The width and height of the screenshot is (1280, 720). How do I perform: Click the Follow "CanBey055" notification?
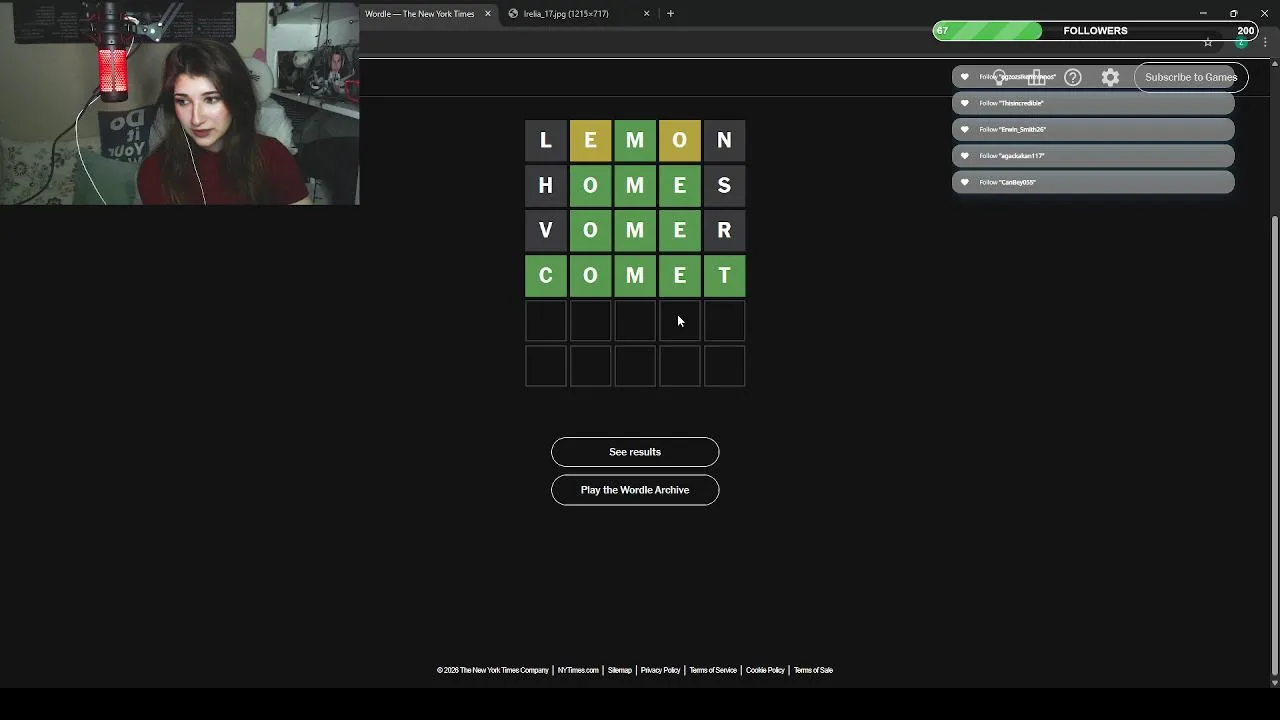pos(1093,182)
